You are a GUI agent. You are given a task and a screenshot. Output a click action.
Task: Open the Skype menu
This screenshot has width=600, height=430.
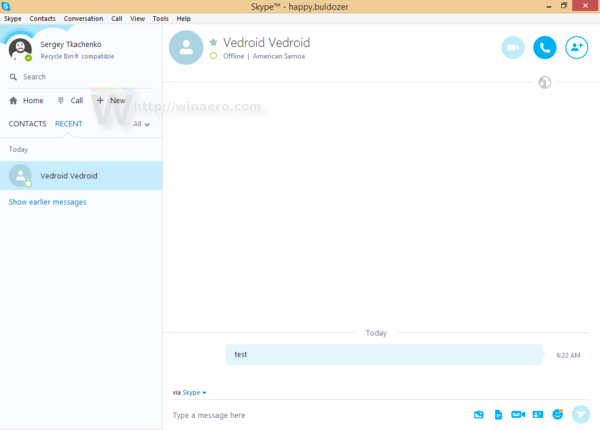pos(12,18)
